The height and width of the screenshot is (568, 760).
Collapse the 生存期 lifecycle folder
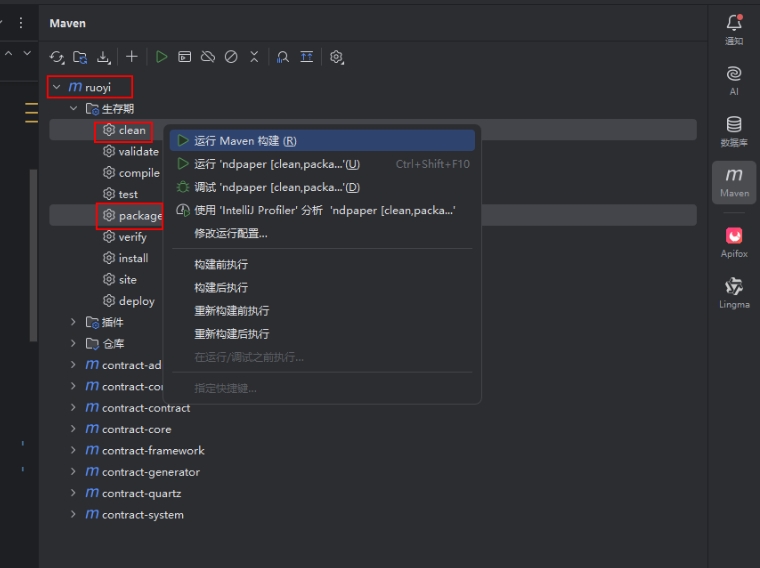point(73,109)
